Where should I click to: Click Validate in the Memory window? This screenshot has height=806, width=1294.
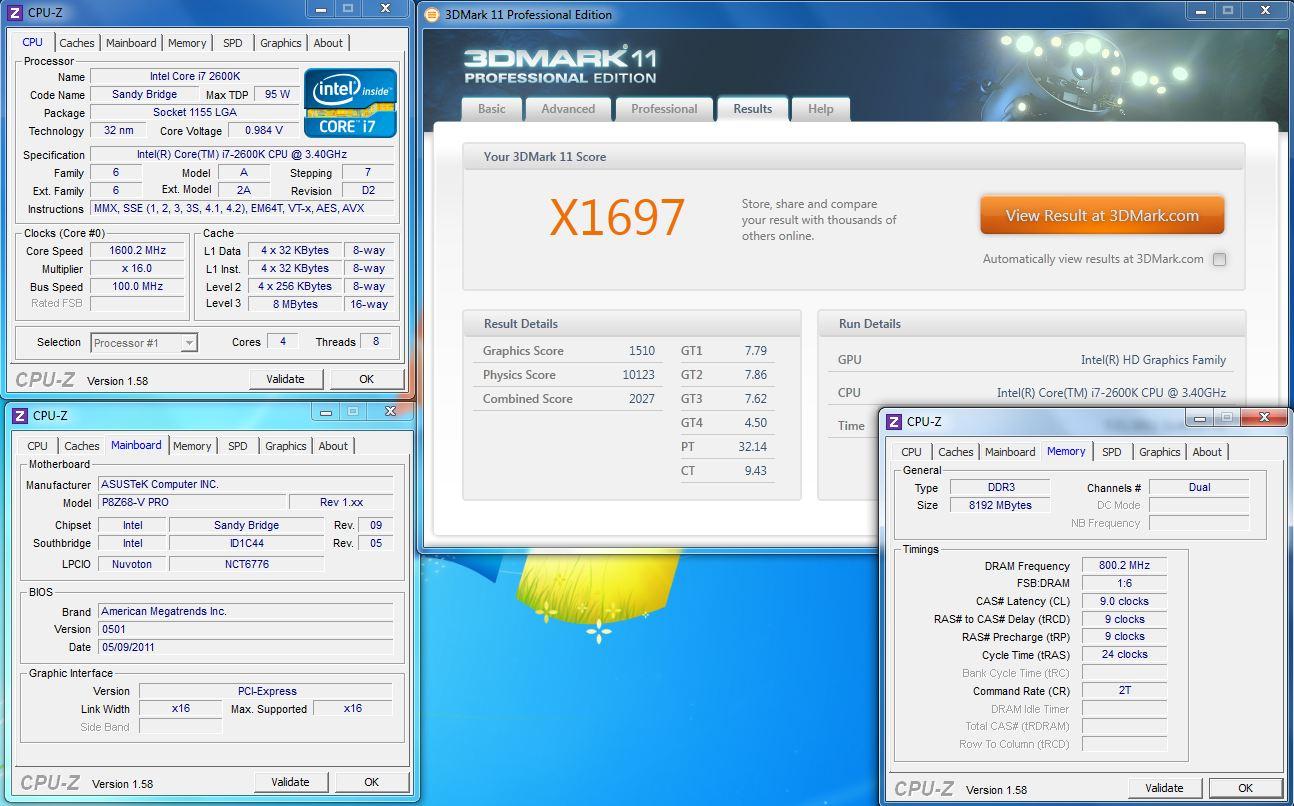coord(1164,788)
